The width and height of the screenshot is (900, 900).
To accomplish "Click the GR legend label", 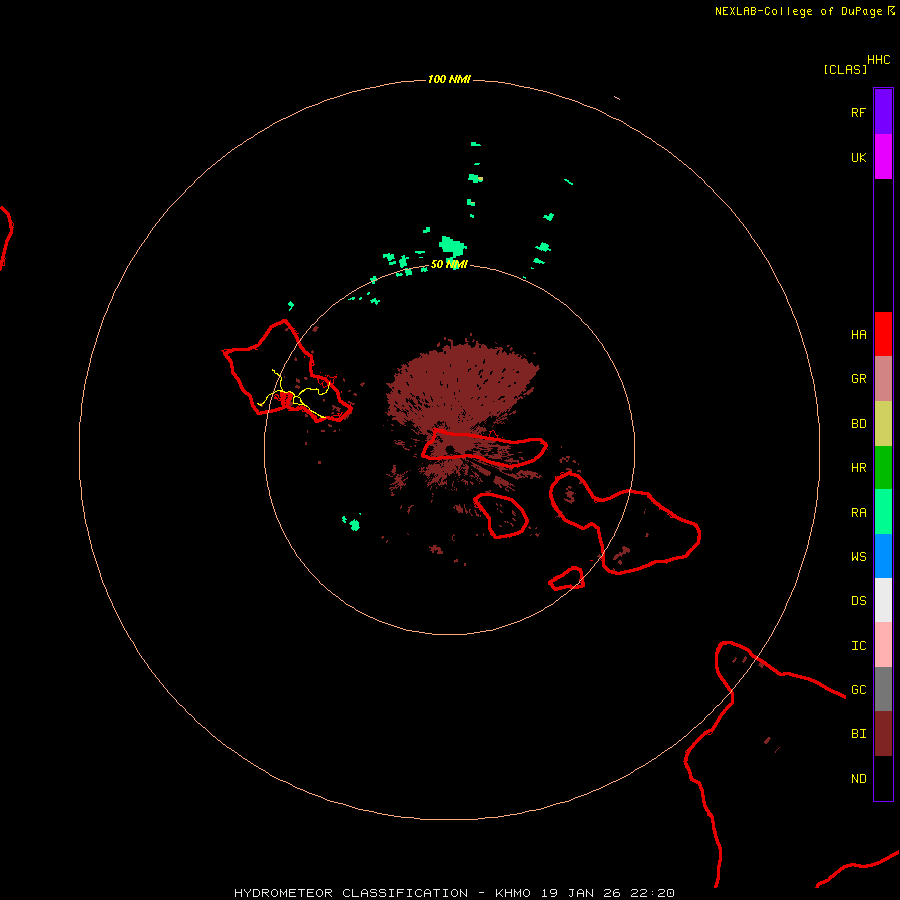I will click(858, 379).
